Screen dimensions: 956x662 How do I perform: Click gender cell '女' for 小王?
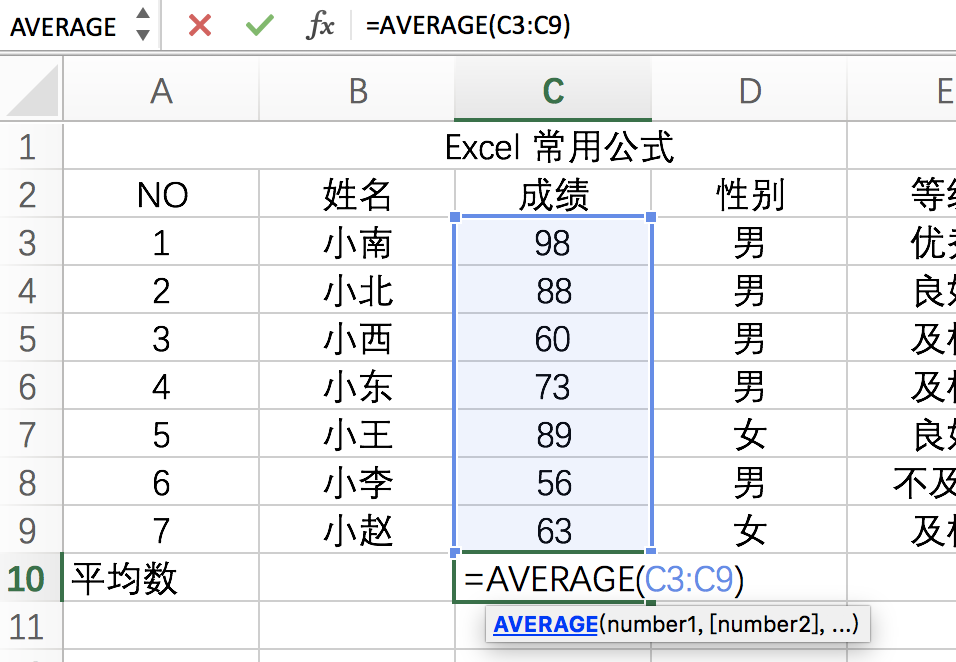click(749, 434)
